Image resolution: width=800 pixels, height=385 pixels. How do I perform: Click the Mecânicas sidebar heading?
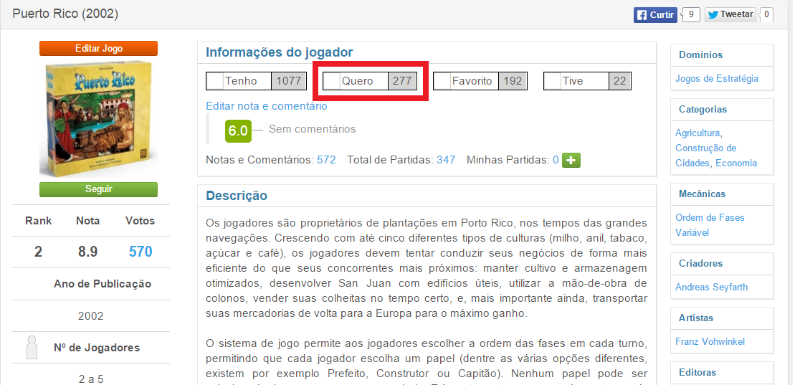702,194
